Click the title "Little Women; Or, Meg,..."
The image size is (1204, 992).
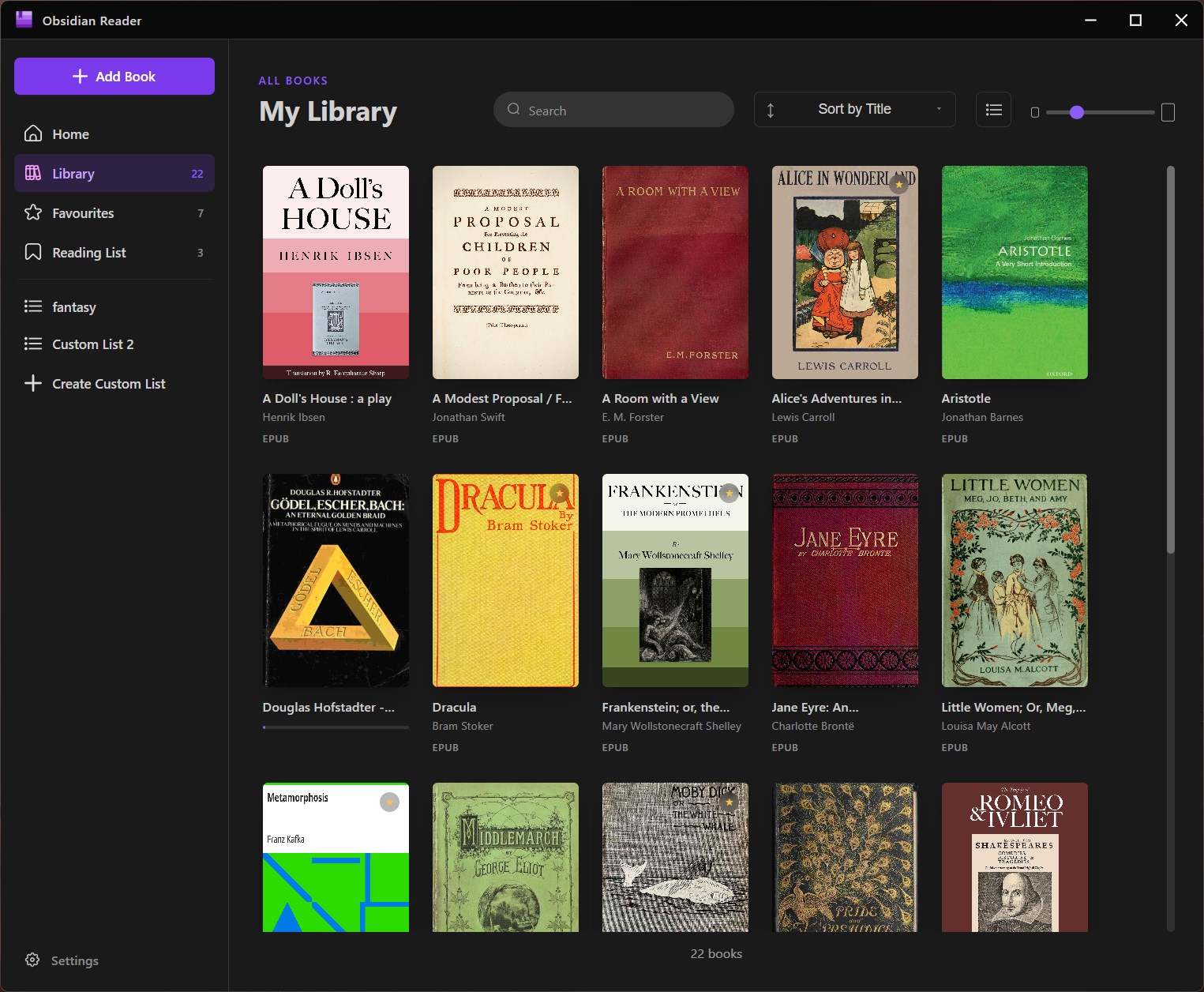[1014, 707]
